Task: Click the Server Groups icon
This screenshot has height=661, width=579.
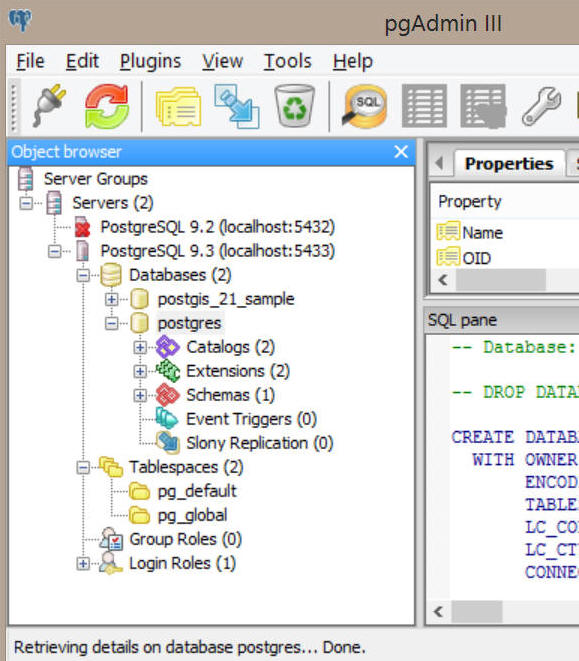Action: point(26,179)
